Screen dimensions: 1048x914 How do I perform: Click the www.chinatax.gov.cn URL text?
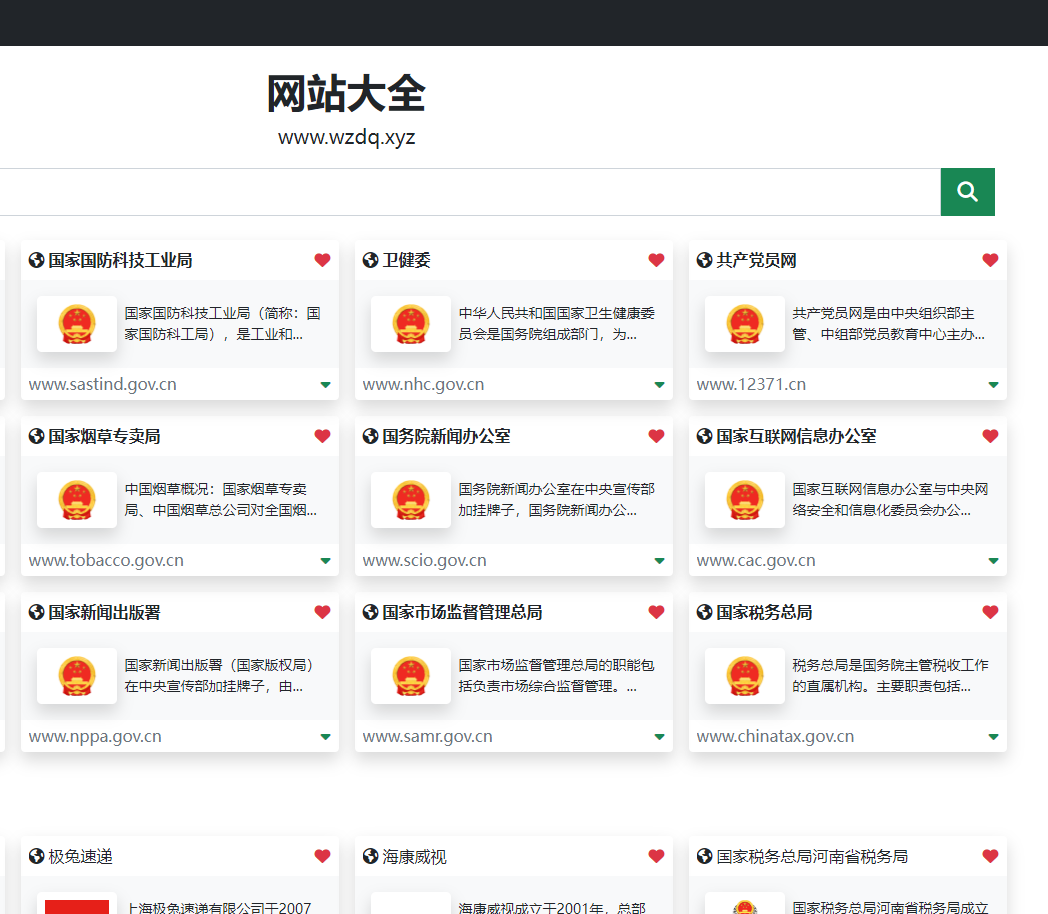(x=775, y=736)
